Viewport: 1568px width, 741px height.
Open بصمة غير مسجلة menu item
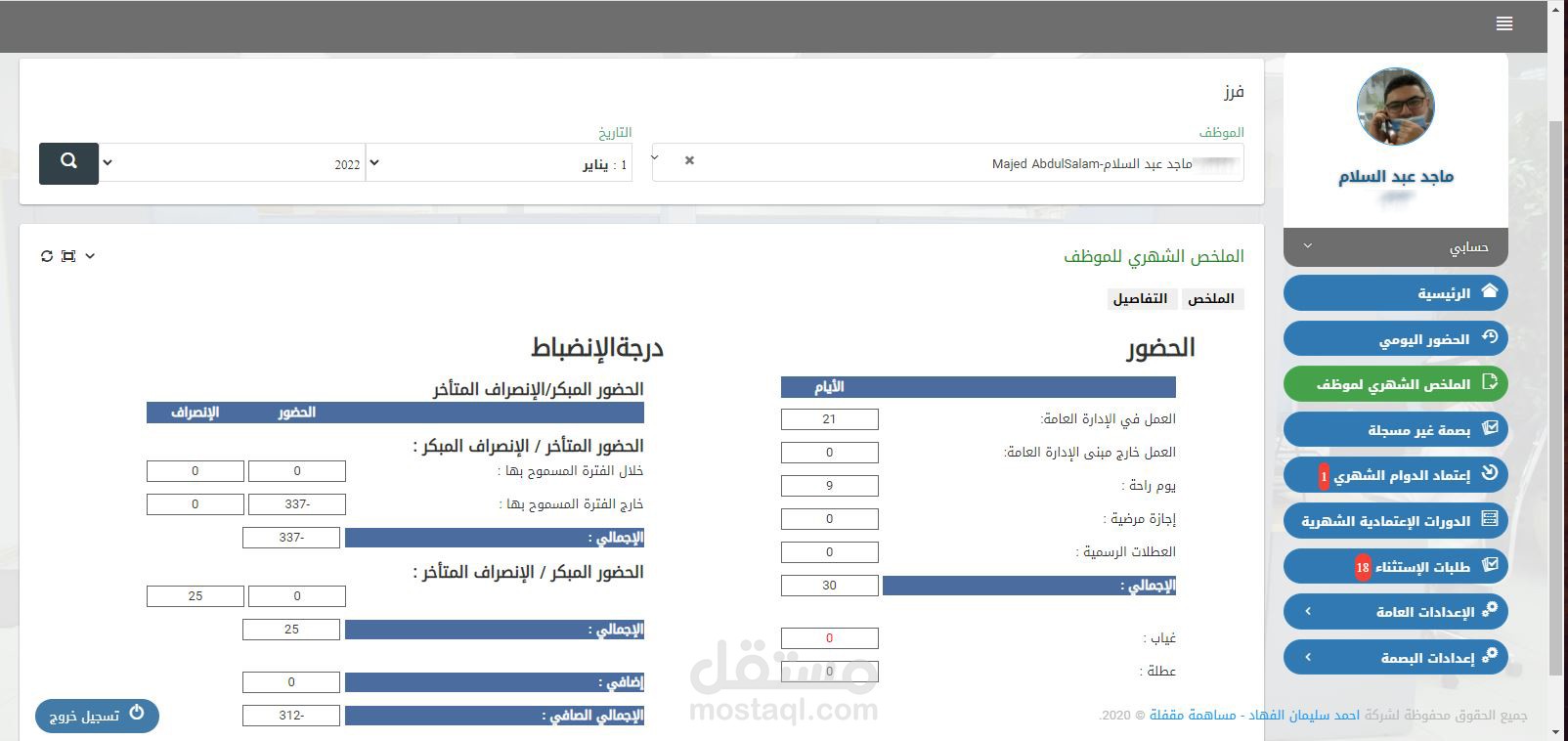(1395, 429)
